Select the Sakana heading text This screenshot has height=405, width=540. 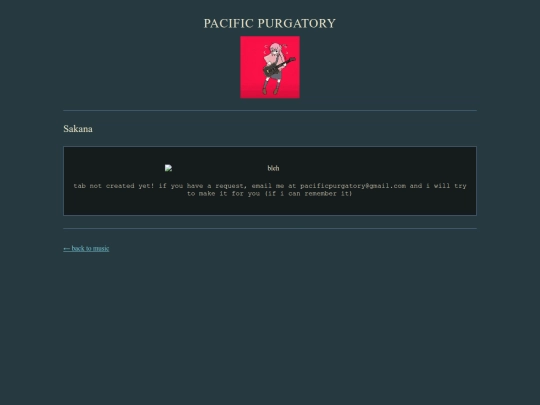coord(78,129)
